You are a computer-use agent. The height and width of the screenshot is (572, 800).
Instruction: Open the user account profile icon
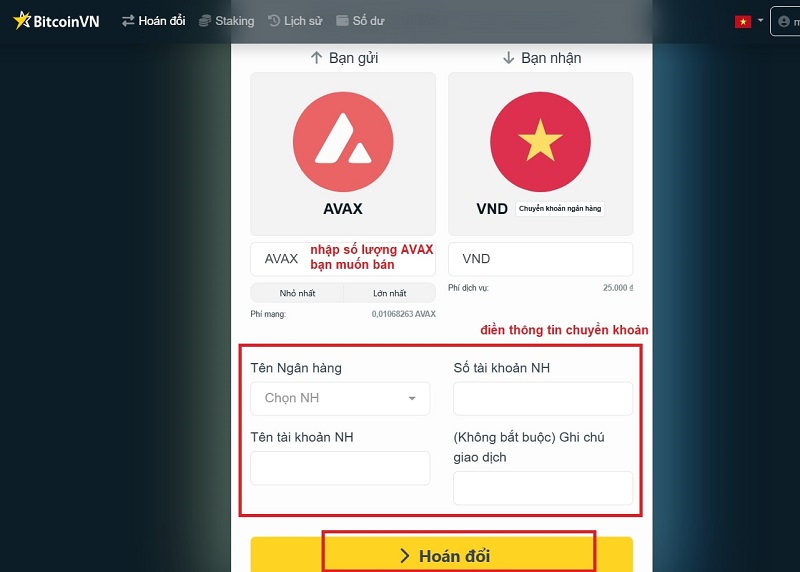[x=784, y=21]
